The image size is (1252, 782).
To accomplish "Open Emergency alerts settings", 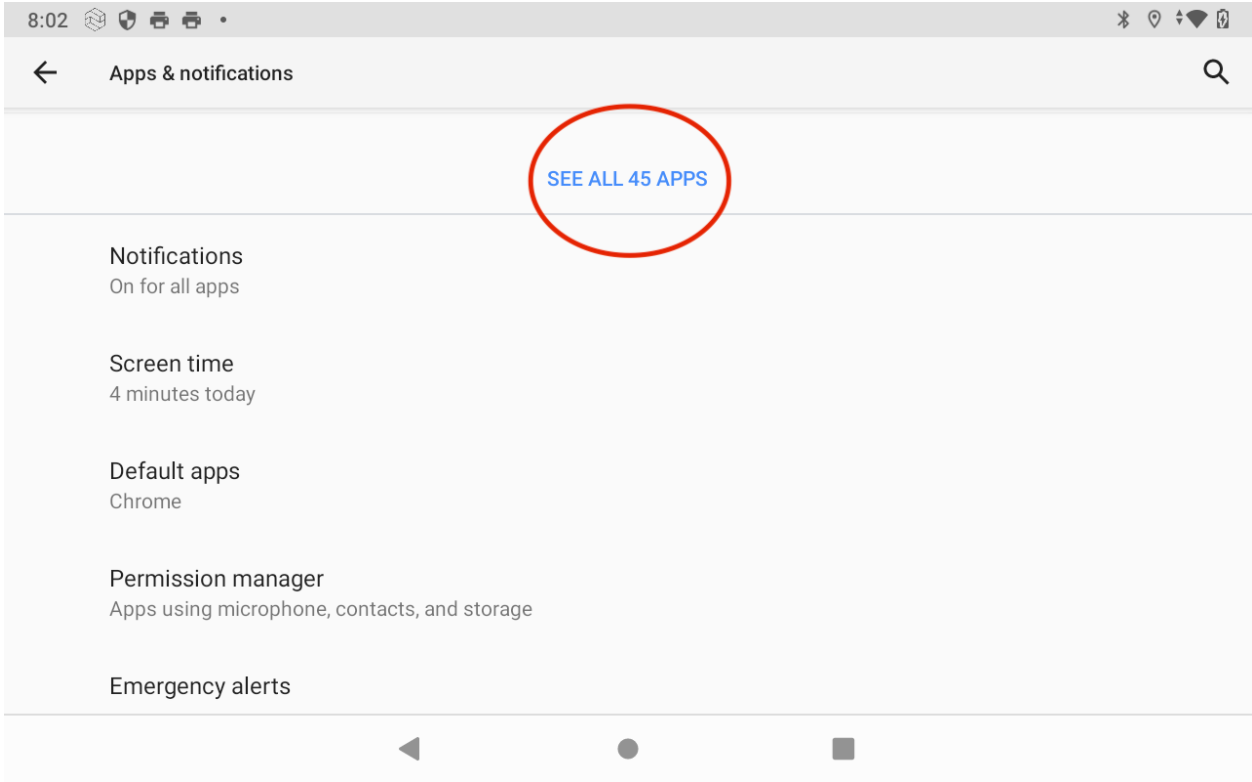I will click(x=200, y=686).
